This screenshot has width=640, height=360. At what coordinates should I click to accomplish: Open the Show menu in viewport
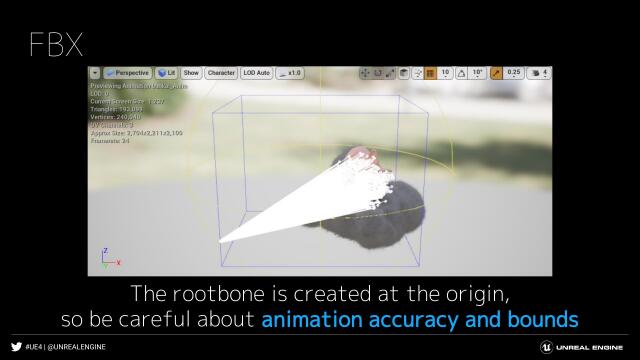(191, 73)
